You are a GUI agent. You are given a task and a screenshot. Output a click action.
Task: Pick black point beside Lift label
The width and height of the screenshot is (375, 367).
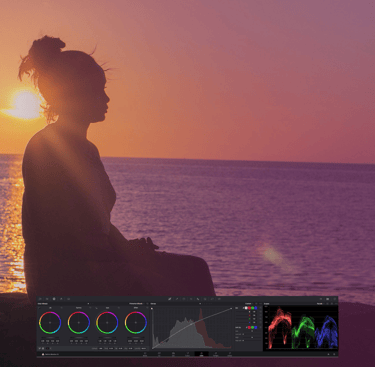click(39, 308)
